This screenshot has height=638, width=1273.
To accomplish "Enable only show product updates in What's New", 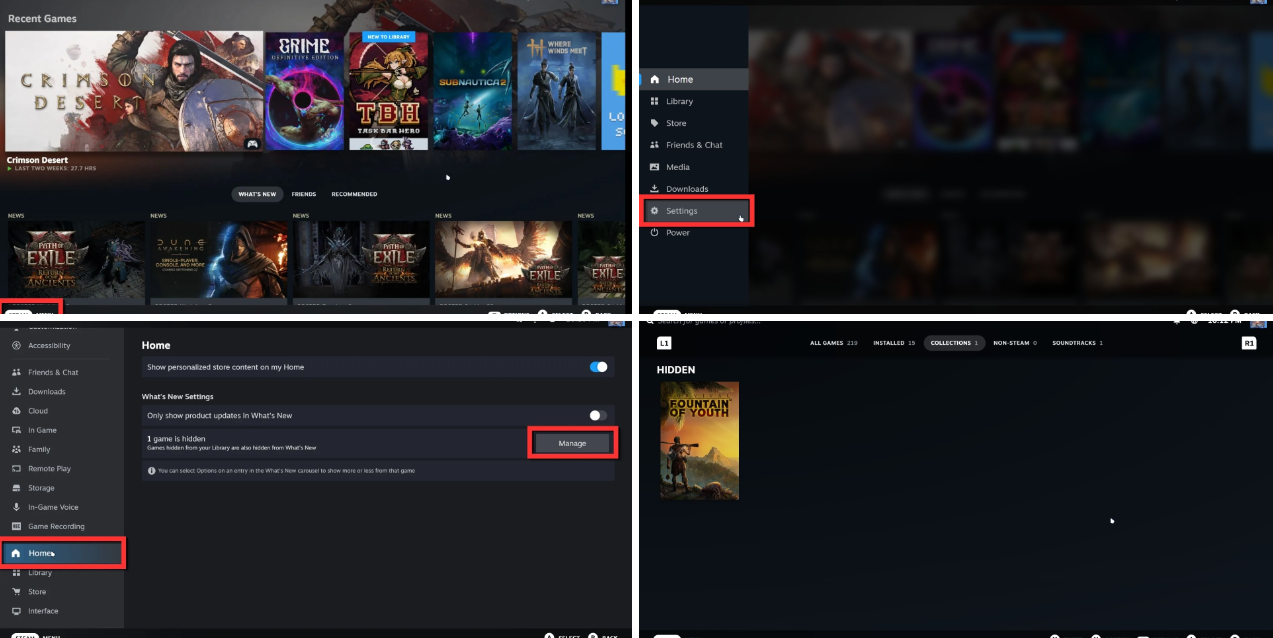I will point(598,415).
